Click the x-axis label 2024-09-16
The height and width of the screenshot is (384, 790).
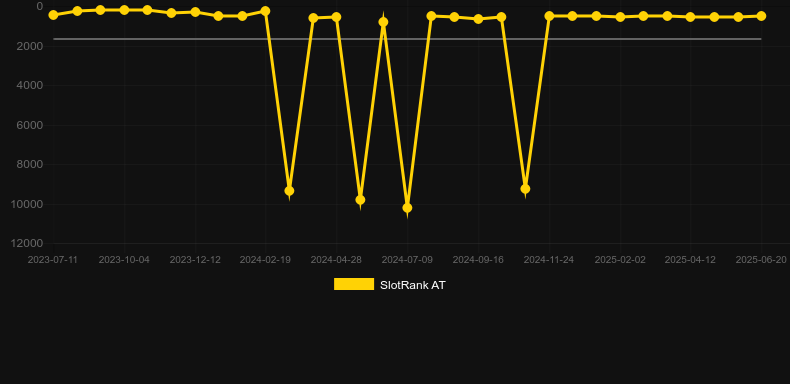coord(478,260)
